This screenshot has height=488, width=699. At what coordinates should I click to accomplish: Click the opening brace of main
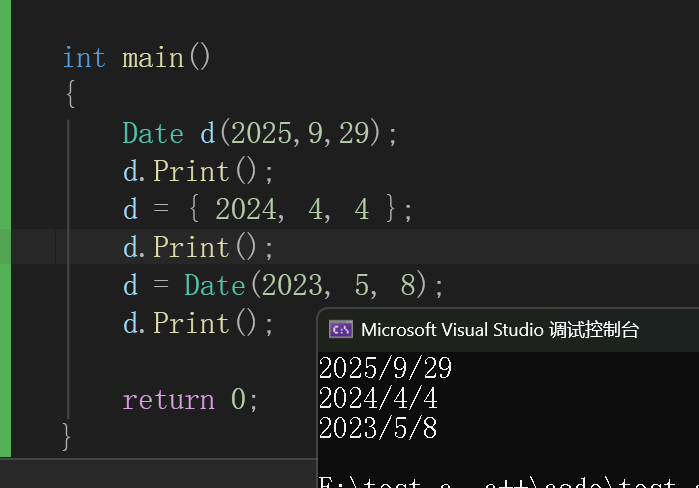pos(70,94)
